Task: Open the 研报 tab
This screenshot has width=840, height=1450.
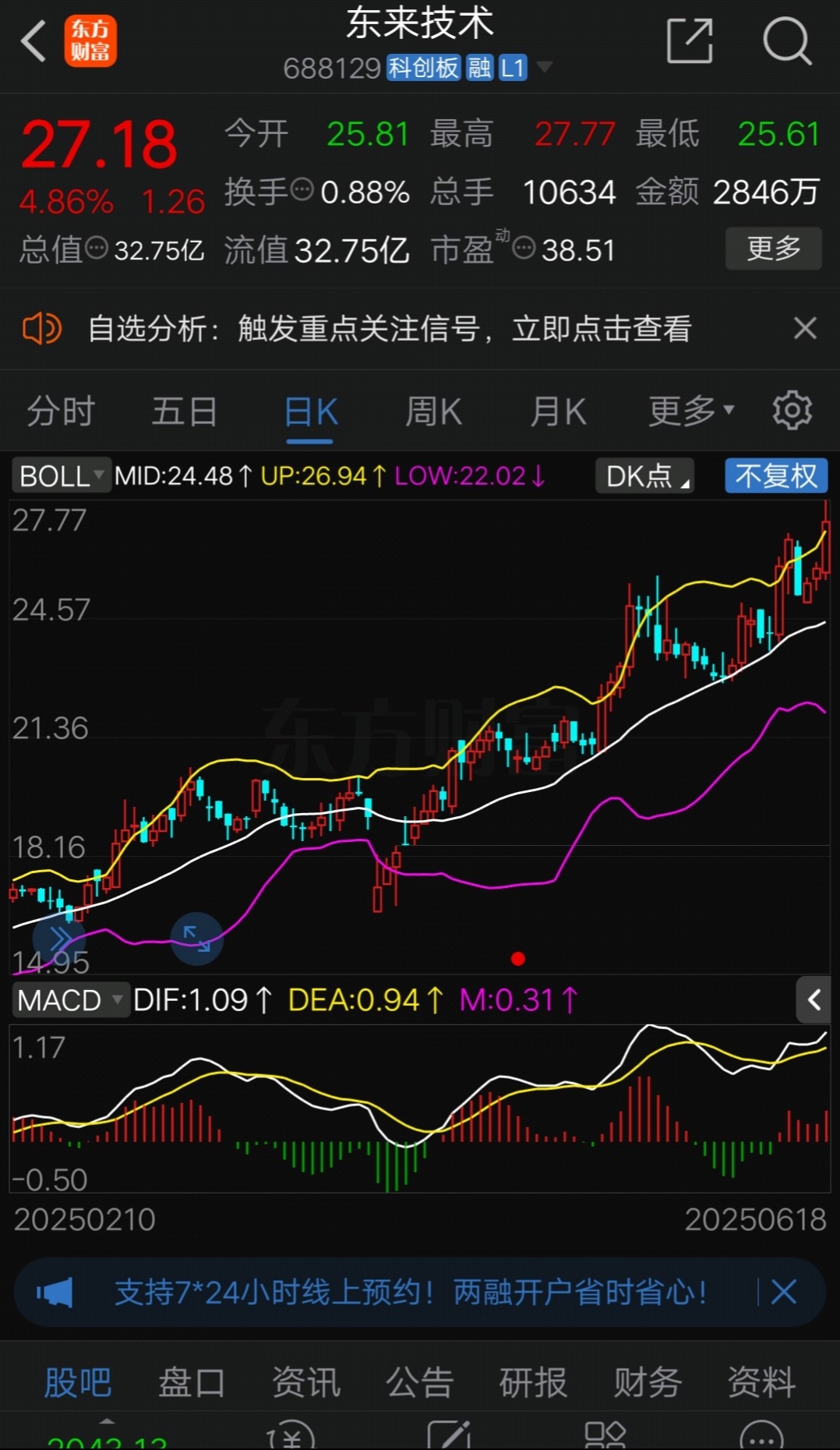Action: tap(534, 1382)
